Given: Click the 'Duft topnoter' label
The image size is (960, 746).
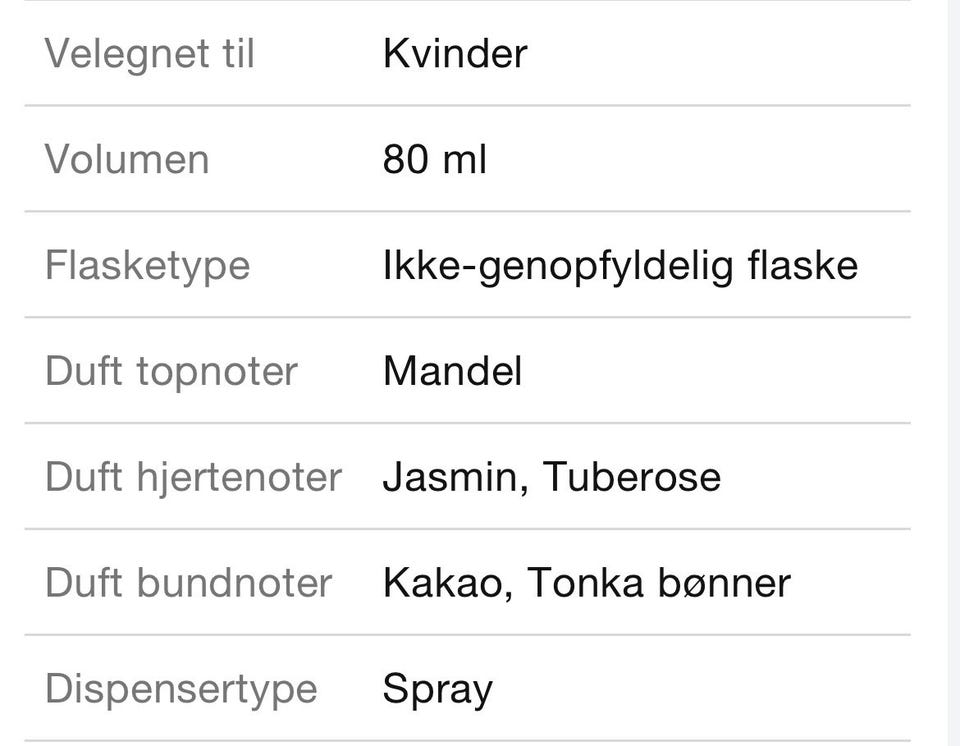Looking at the screenshot, I should pyautogui.click(x=171, y=371).
